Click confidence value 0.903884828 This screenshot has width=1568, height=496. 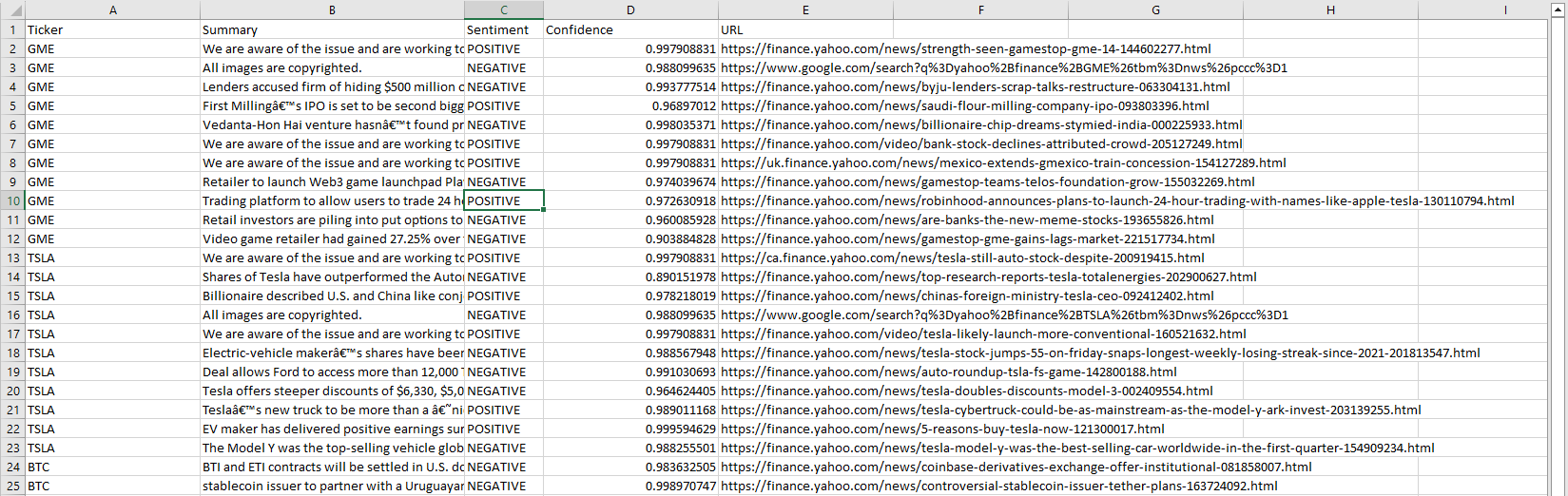pyautogui.click(x=630, y=238)
